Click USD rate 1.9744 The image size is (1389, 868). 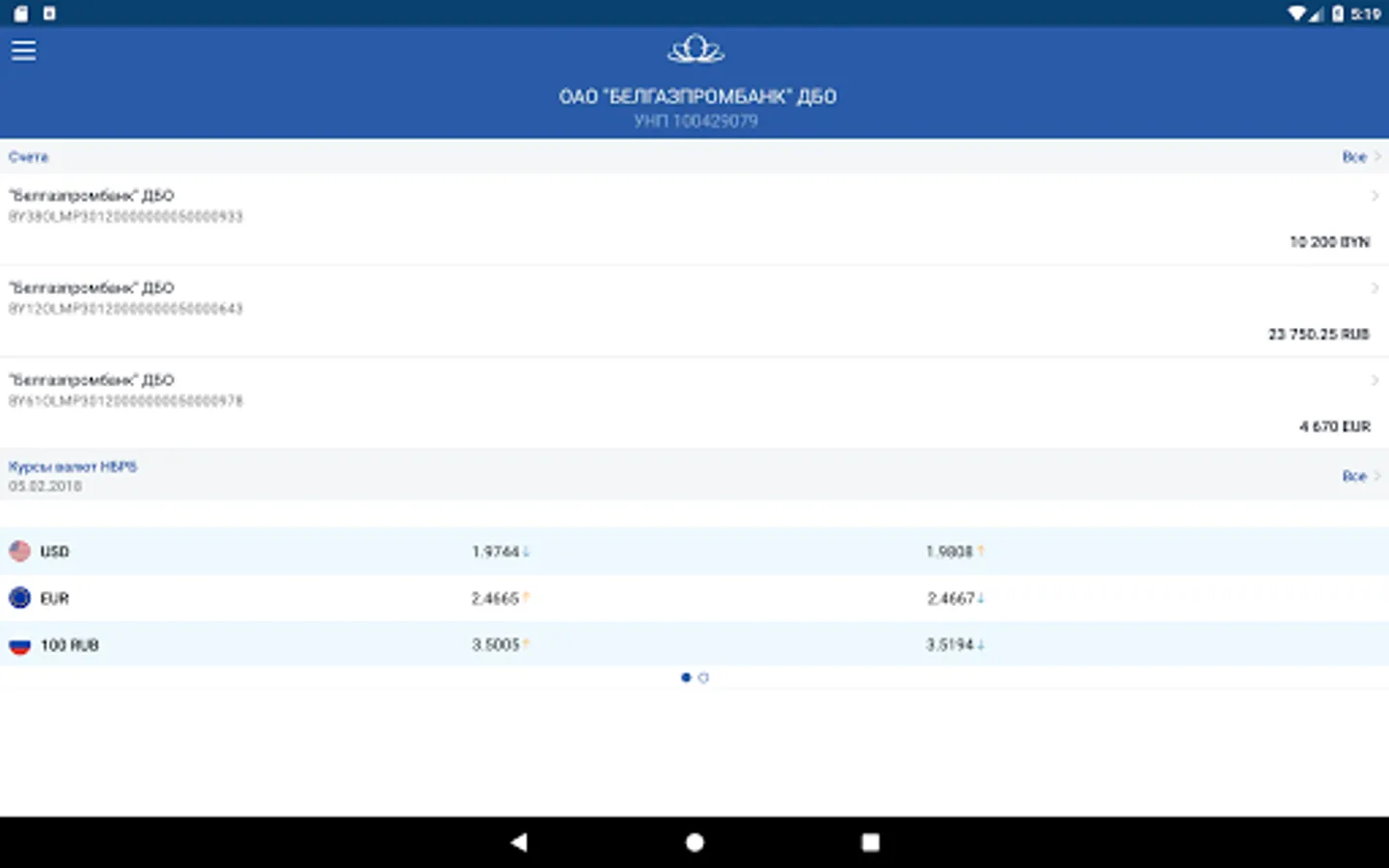point(495,552)
